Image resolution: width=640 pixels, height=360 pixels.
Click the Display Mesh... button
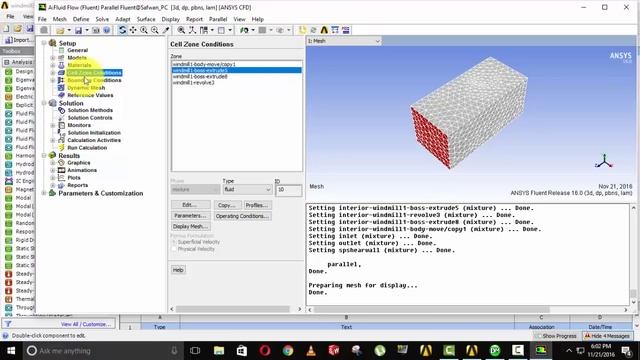(x=191, y=226)
